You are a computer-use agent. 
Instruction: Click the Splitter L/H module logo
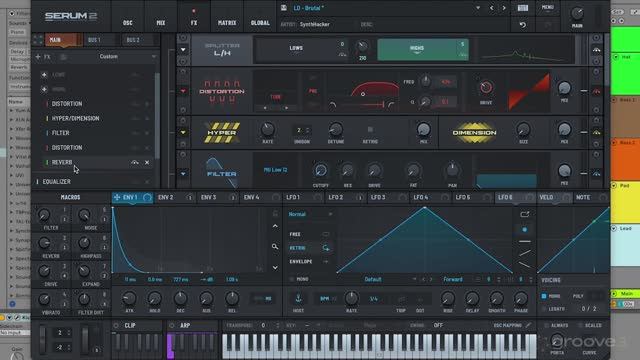tap(222, 50)
